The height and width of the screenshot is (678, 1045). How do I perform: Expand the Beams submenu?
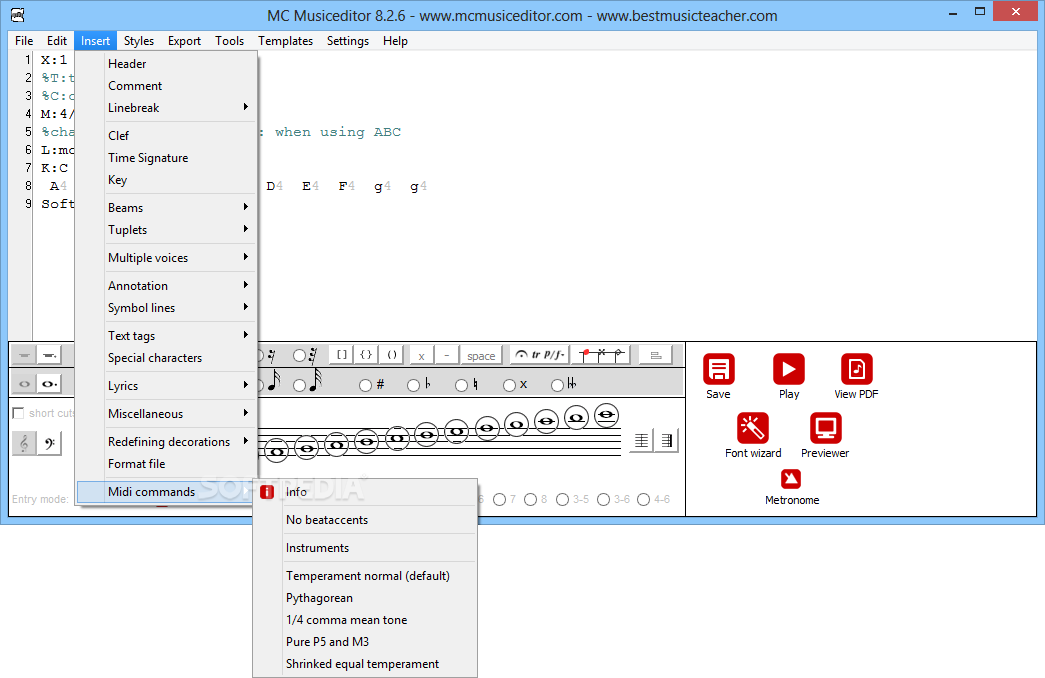point(166,207)
